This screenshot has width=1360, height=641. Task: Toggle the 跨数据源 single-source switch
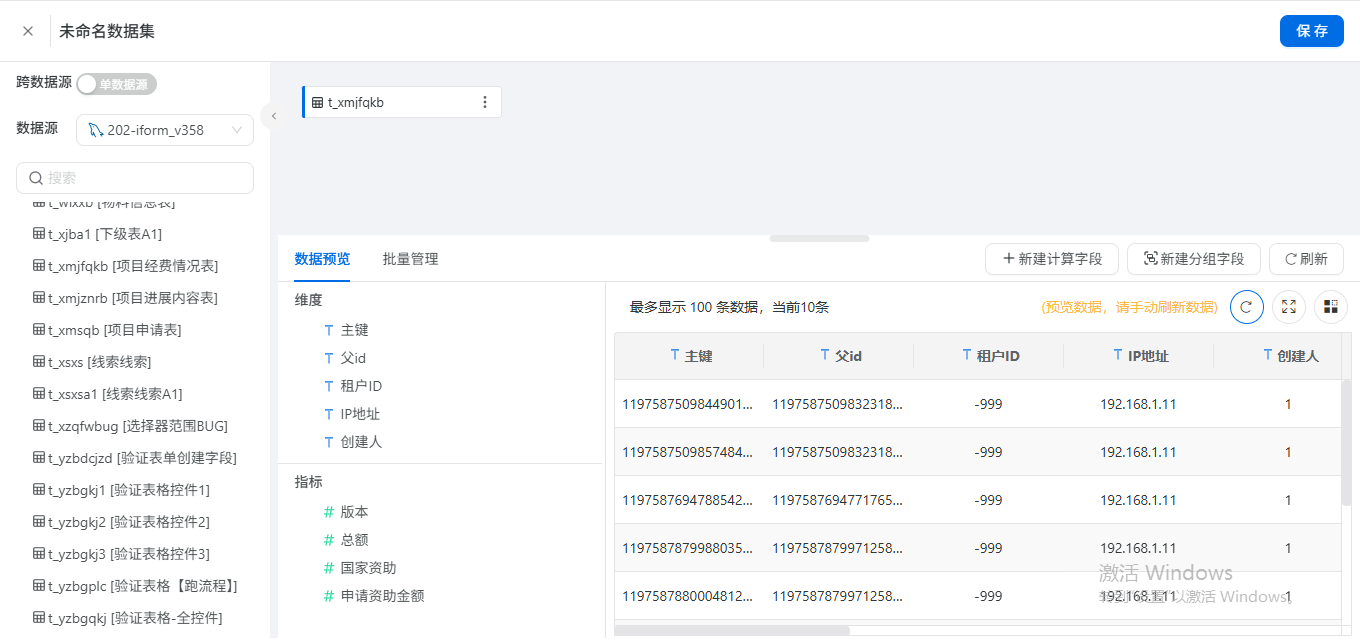117,84
